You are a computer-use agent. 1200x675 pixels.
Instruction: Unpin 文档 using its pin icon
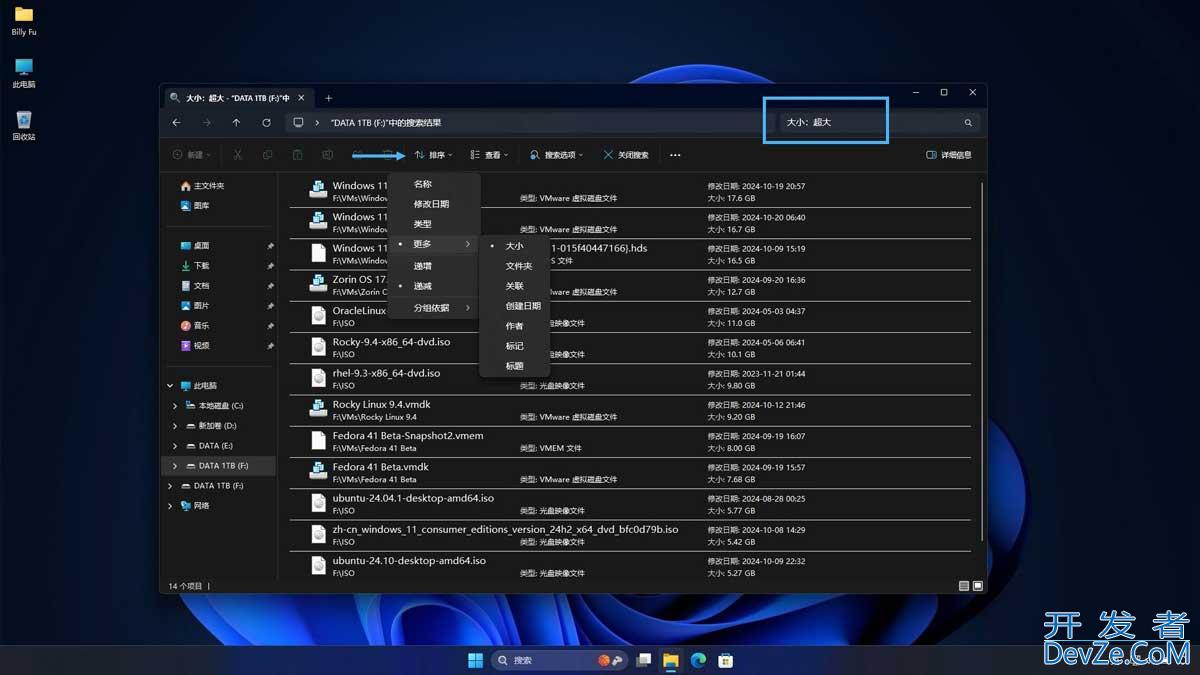270,286
